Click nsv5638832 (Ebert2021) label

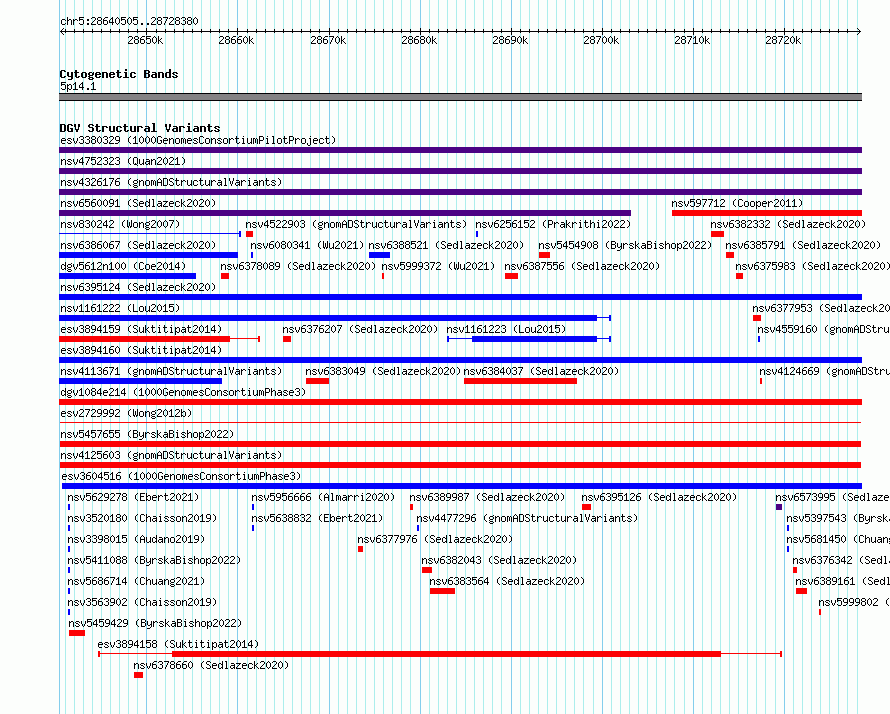coord(317,518)
